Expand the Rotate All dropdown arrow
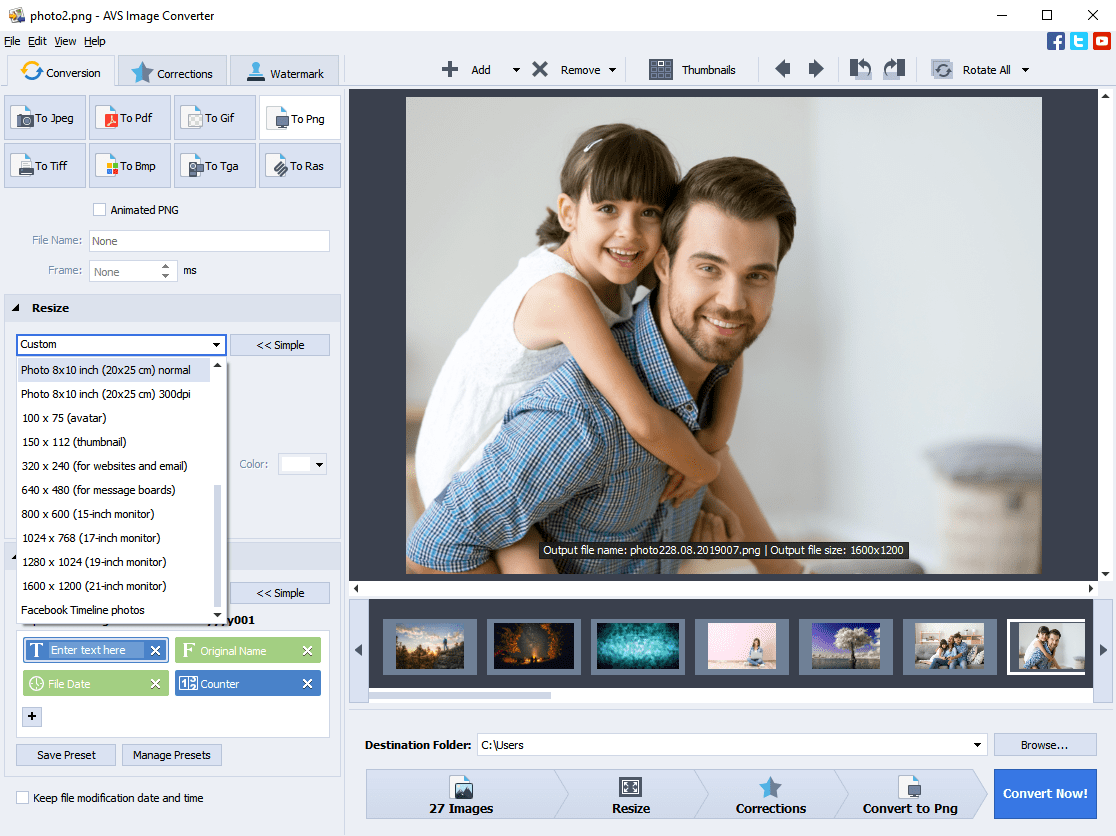 [1025, 70]
